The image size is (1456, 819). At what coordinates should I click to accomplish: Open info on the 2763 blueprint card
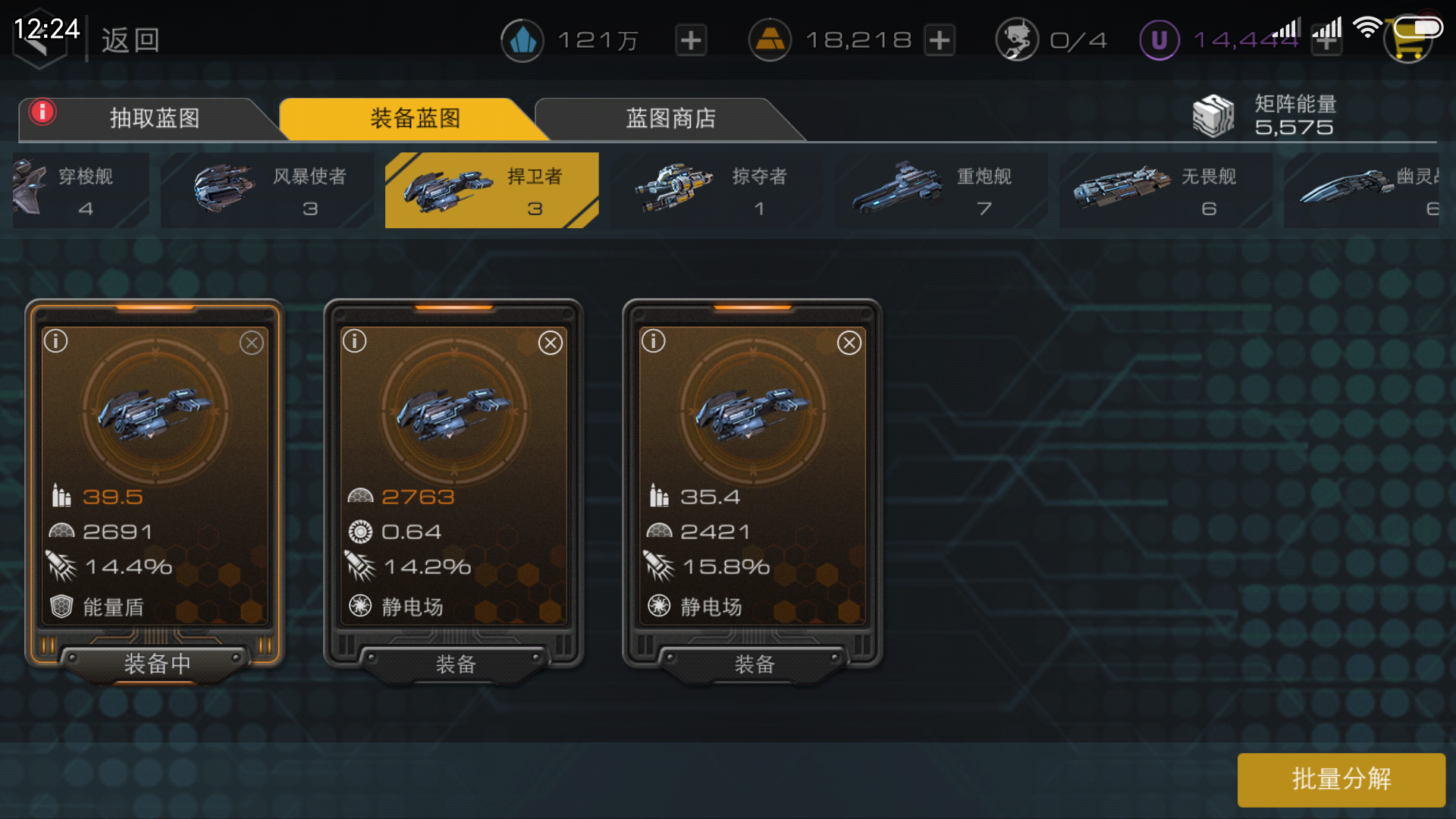(x=354, y=341)
